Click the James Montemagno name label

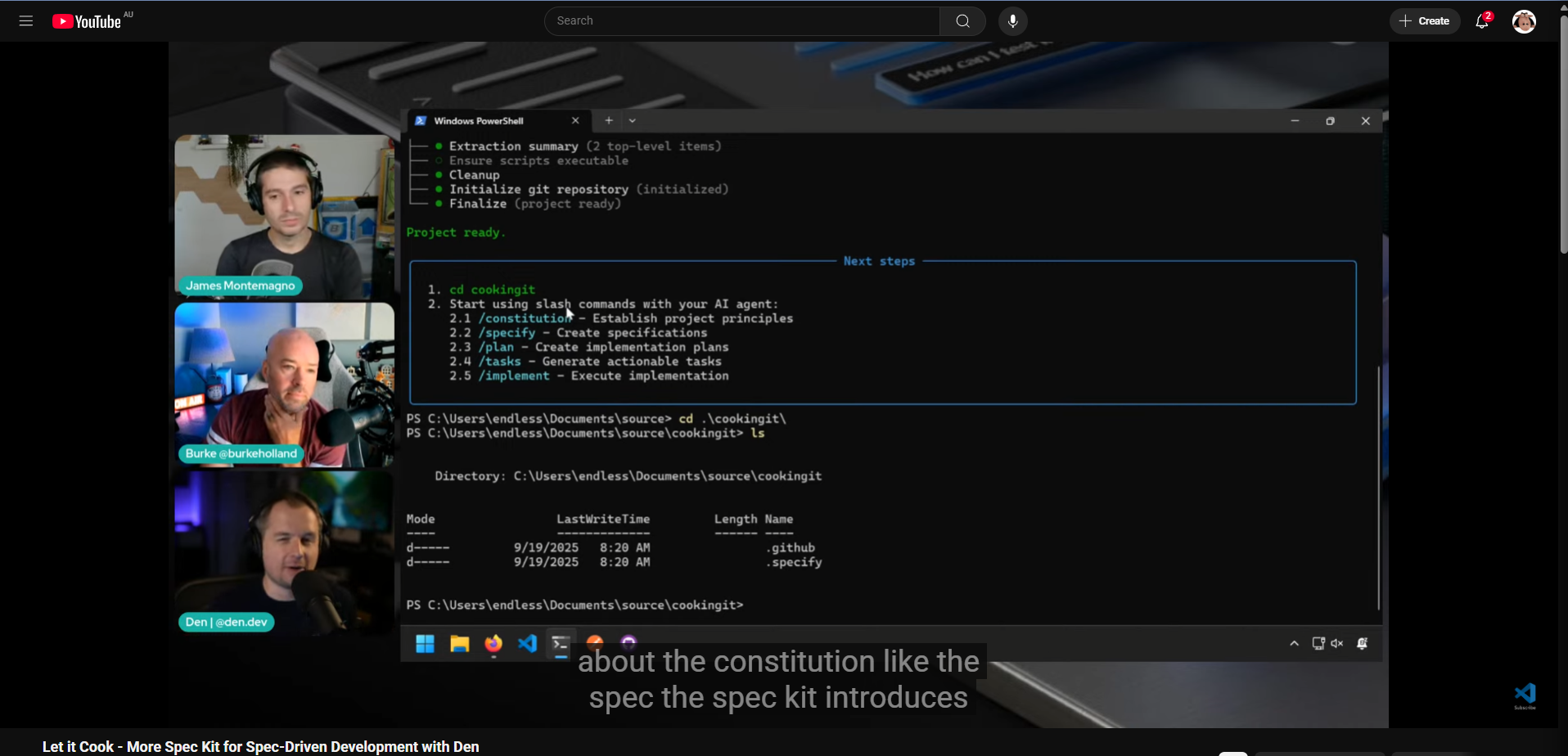[x=241, y=286]
